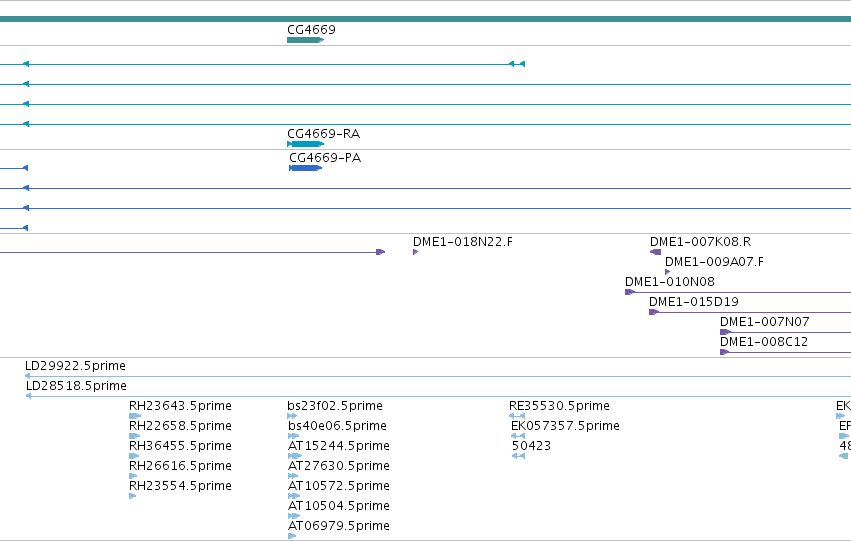This screenshot has width=851, height=541.
Task: Click the RH22658.5prime label
Action: coord(180,426)
